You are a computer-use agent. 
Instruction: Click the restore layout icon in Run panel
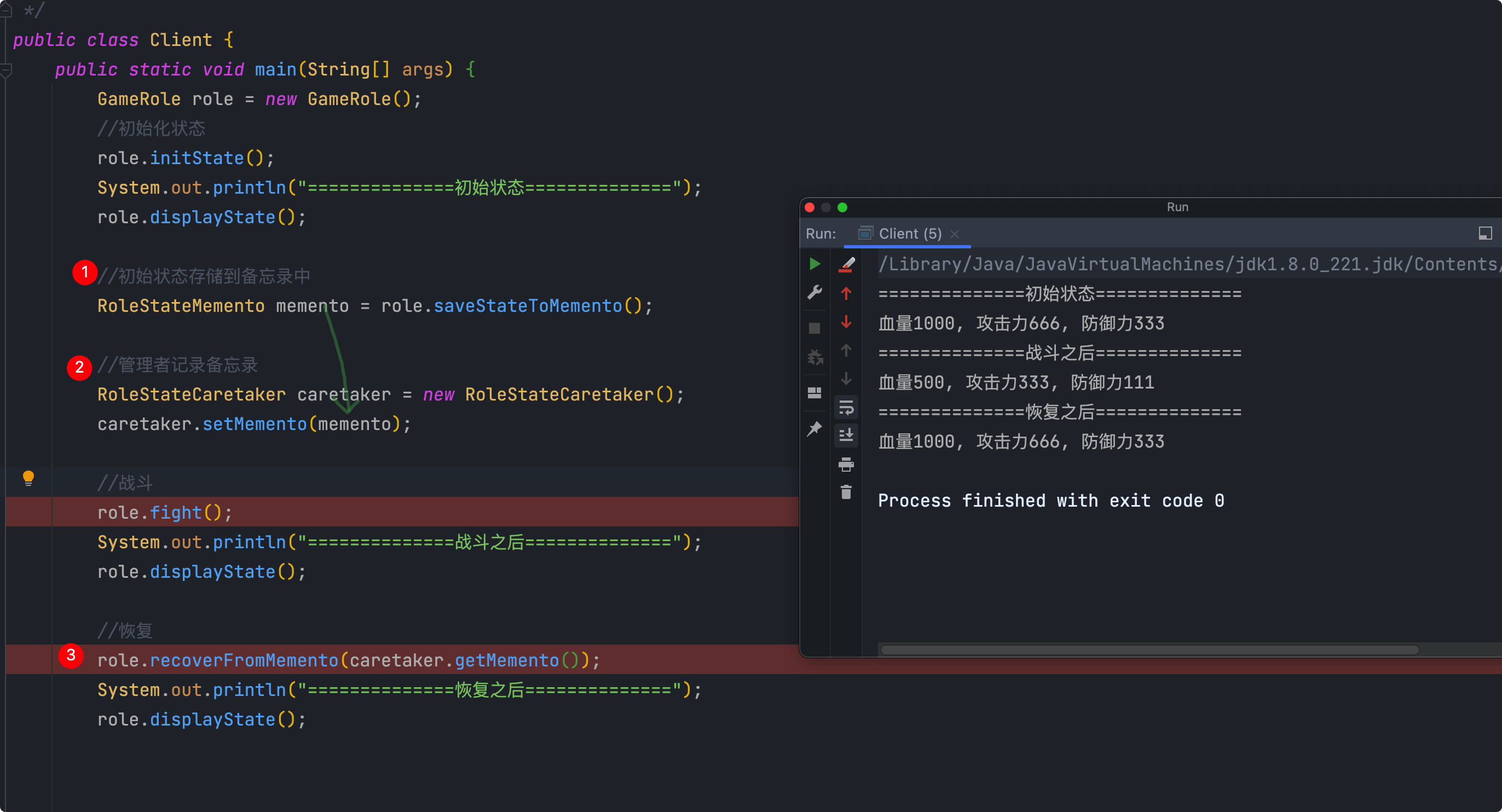pyautogui.click(x=814, y=393)
